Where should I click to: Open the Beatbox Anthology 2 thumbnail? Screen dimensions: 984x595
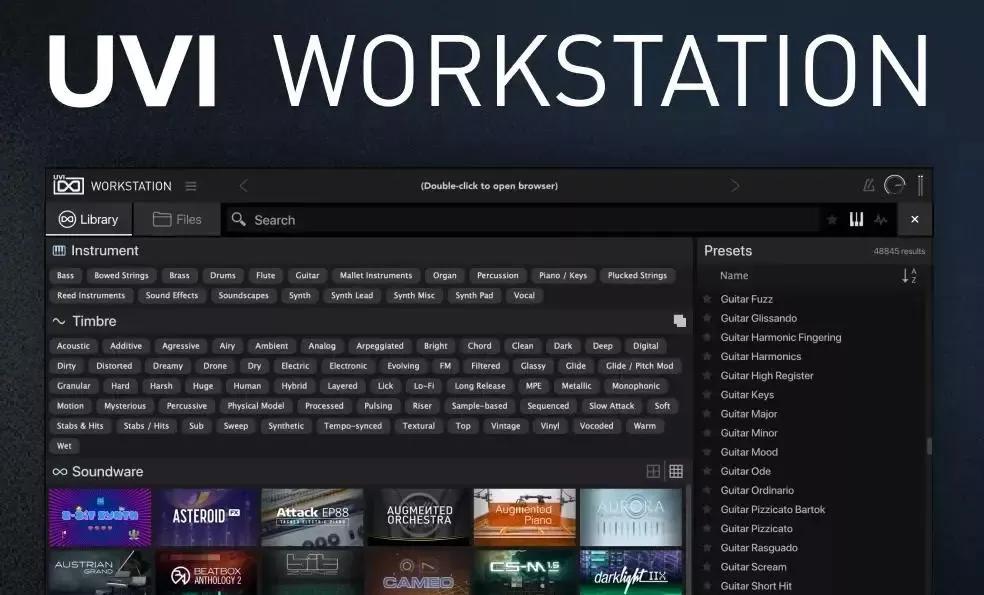[206, 572]
